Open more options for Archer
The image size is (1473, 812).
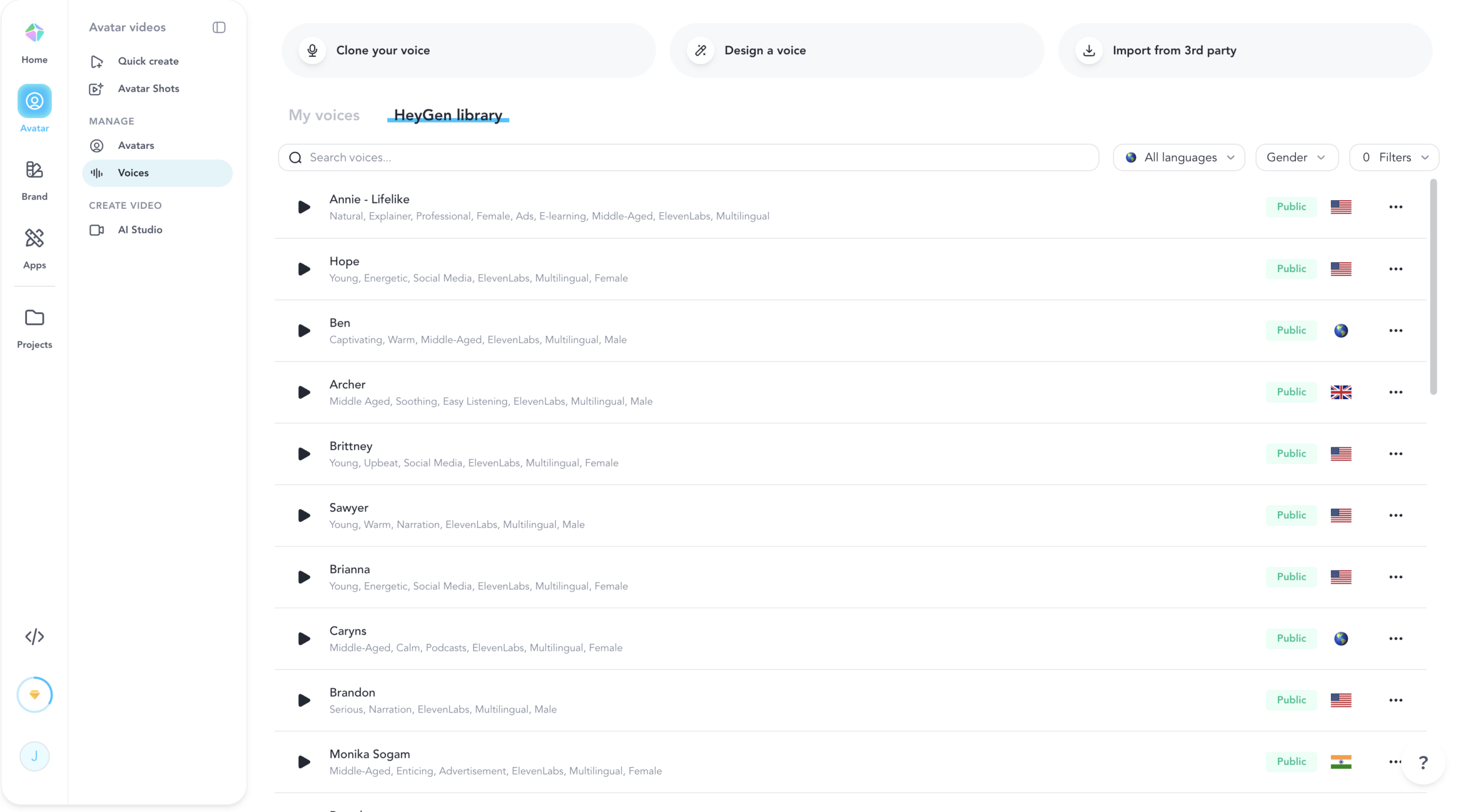(1395, 392)
